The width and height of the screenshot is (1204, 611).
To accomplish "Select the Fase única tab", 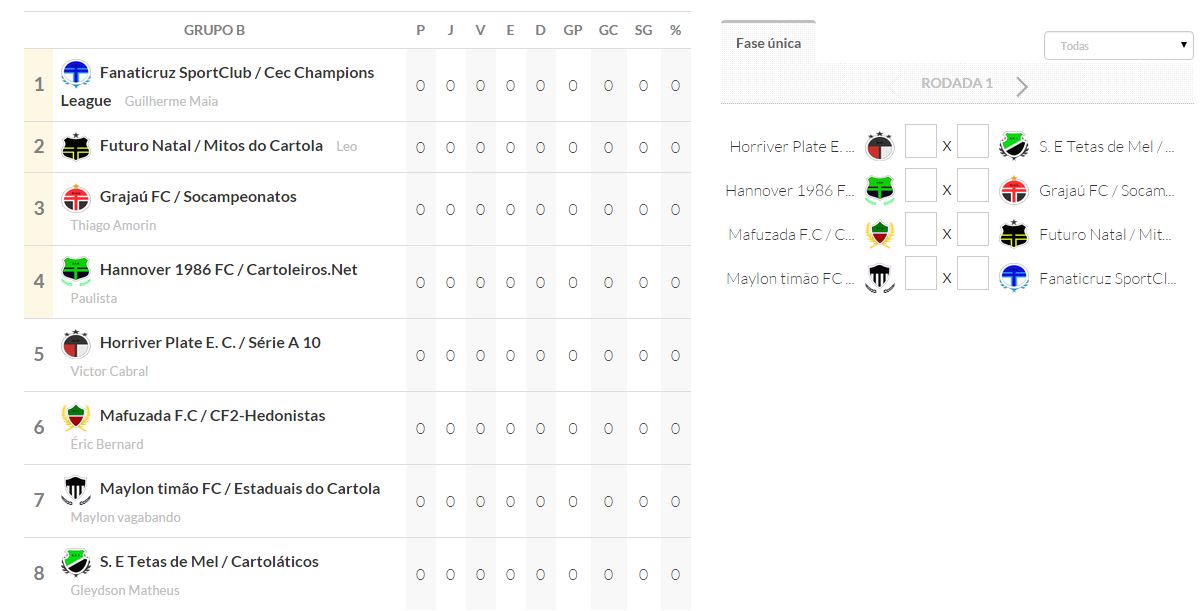I will pyautogui.click(x=768, y=44).
